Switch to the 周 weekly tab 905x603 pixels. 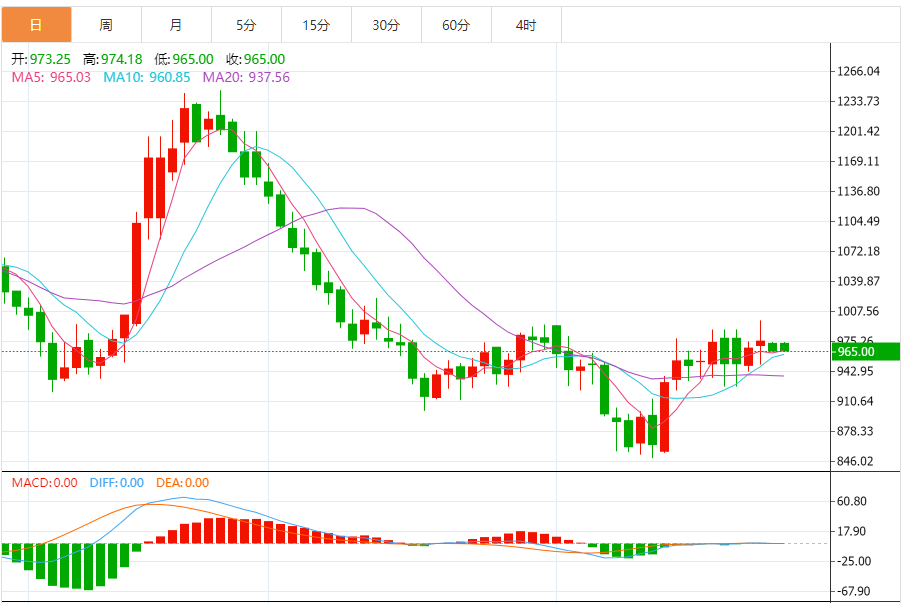click(x=106, y=25)
